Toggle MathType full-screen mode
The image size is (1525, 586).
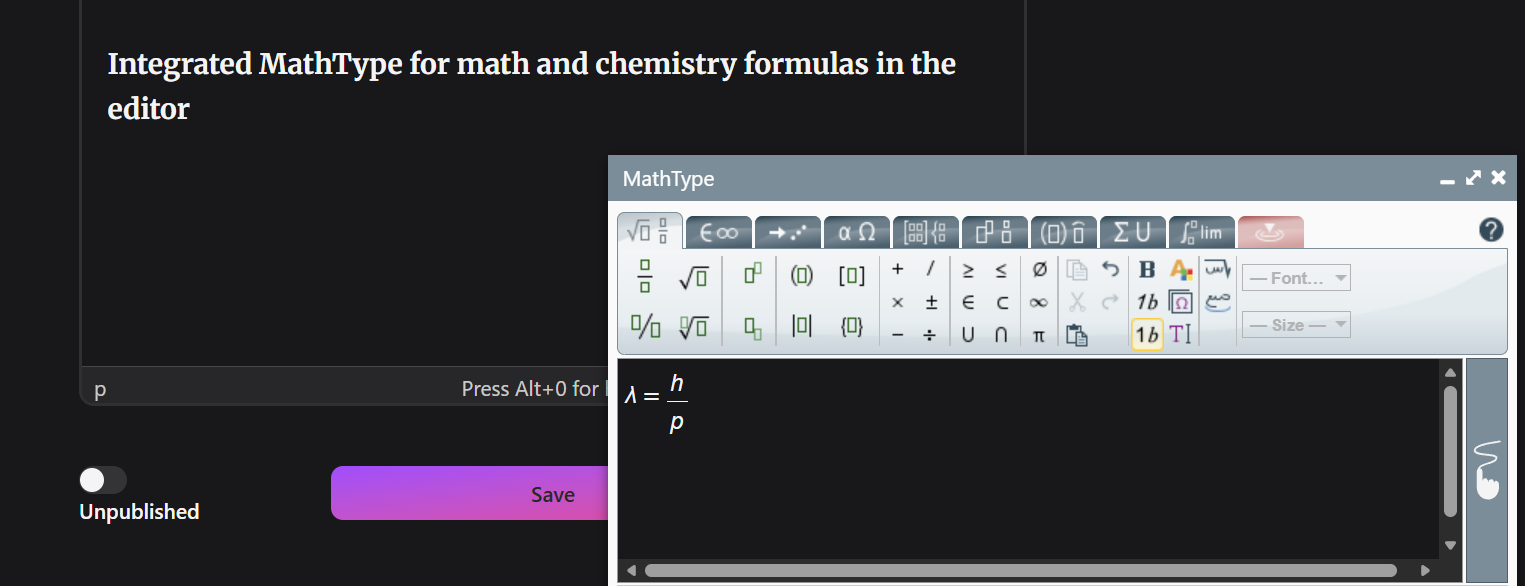click(1473, 178)
